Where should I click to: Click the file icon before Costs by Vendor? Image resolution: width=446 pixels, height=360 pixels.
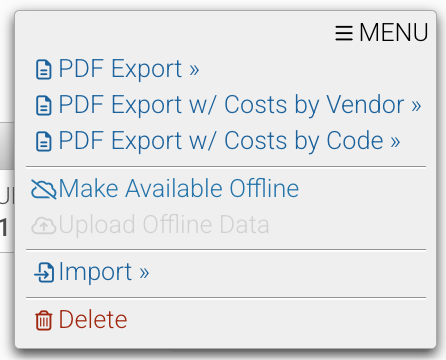(44, 105)
